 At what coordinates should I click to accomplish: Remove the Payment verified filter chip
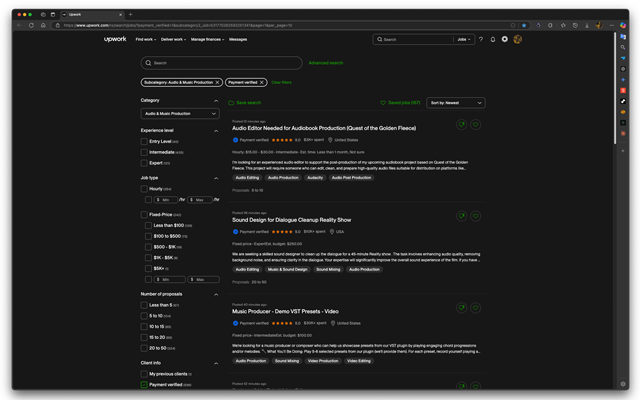(262, 82)
